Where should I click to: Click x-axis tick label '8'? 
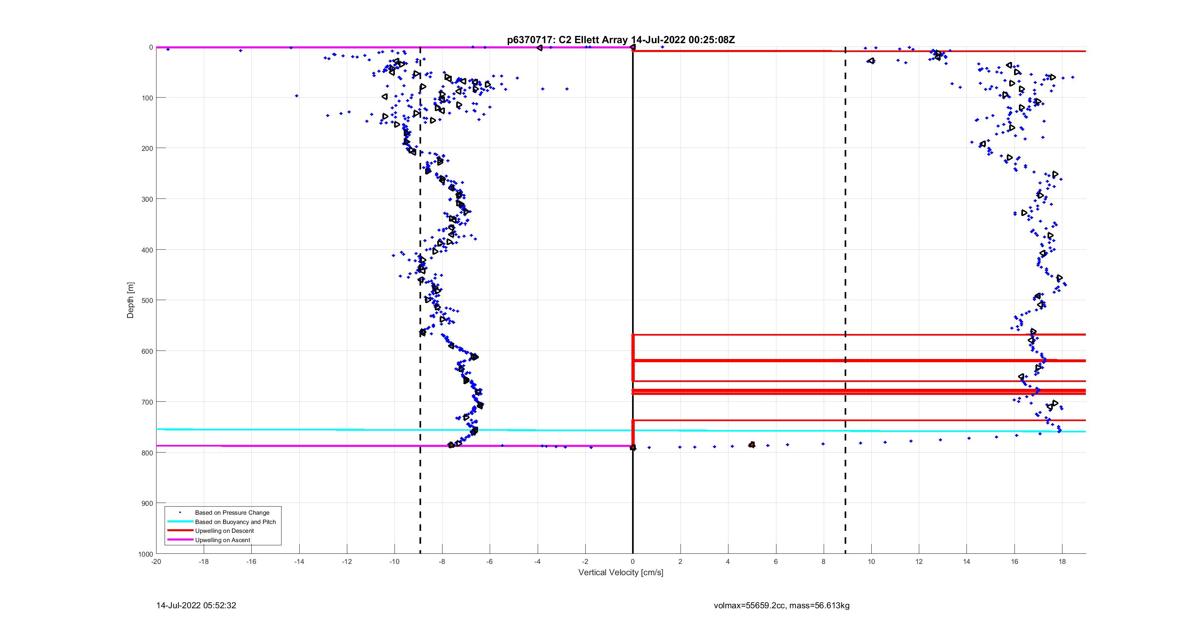[824, 561]
